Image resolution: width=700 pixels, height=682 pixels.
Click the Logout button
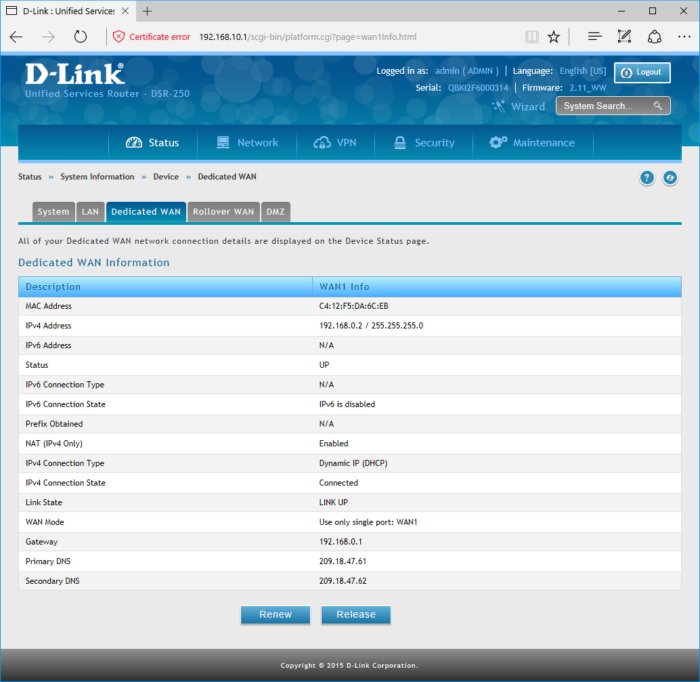pos(642,72)
